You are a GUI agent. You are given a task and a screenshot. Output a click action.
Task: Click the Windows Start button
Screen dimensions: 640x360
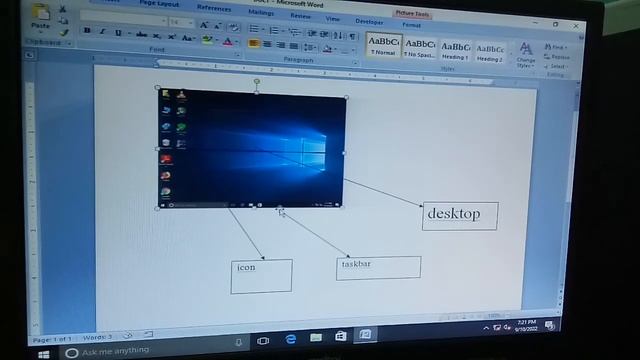(x=44, y=355)
